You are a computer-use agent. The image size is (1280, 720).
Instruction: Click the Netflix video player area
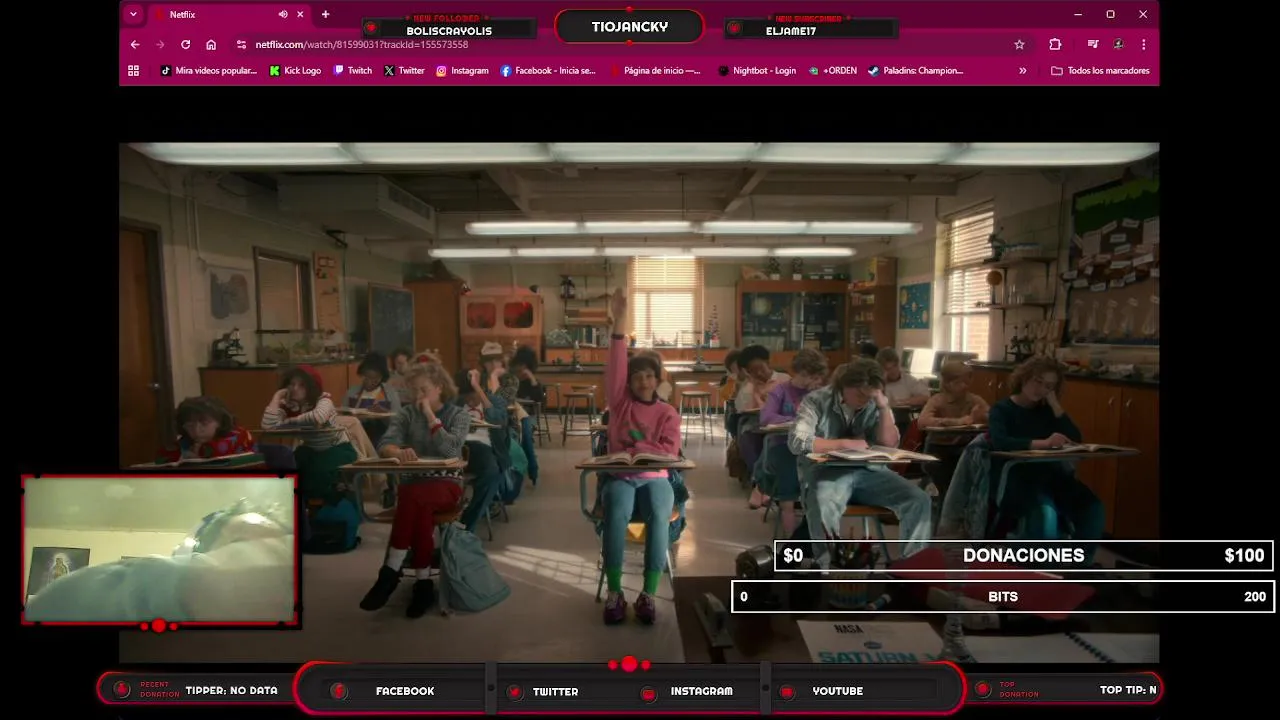click(x=639, y=402)
